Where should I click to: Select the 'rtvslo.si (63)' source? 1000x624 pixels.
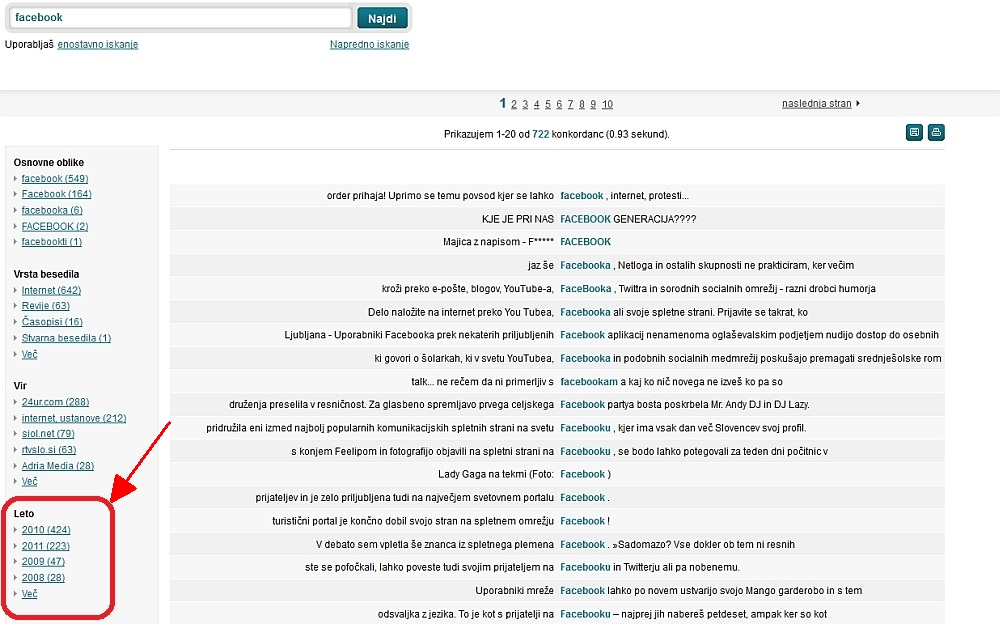[x=49, y=449]
